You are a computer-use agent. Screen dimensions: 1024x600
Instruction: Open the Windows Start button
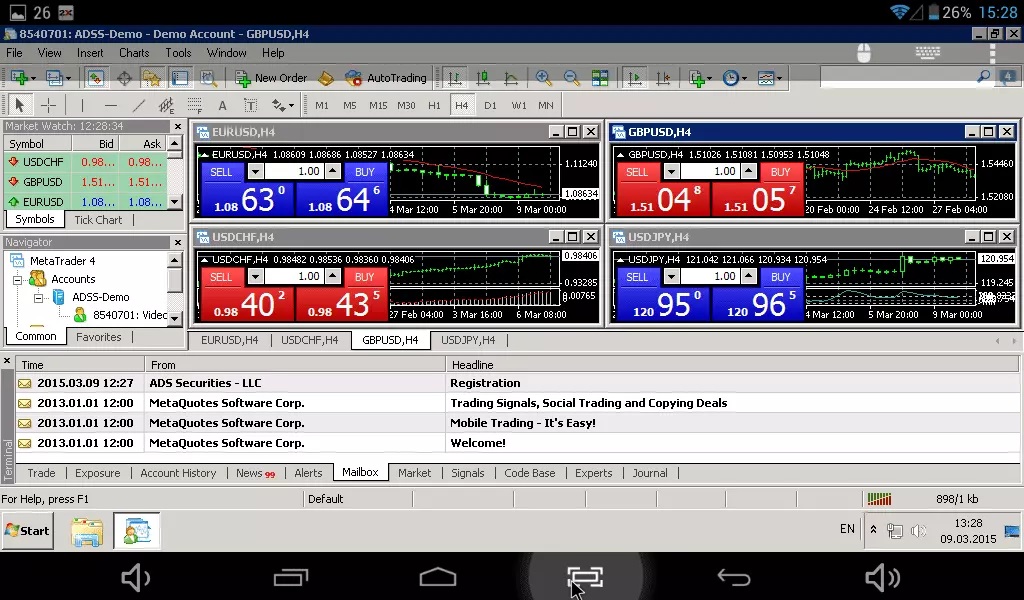[27, 531]
